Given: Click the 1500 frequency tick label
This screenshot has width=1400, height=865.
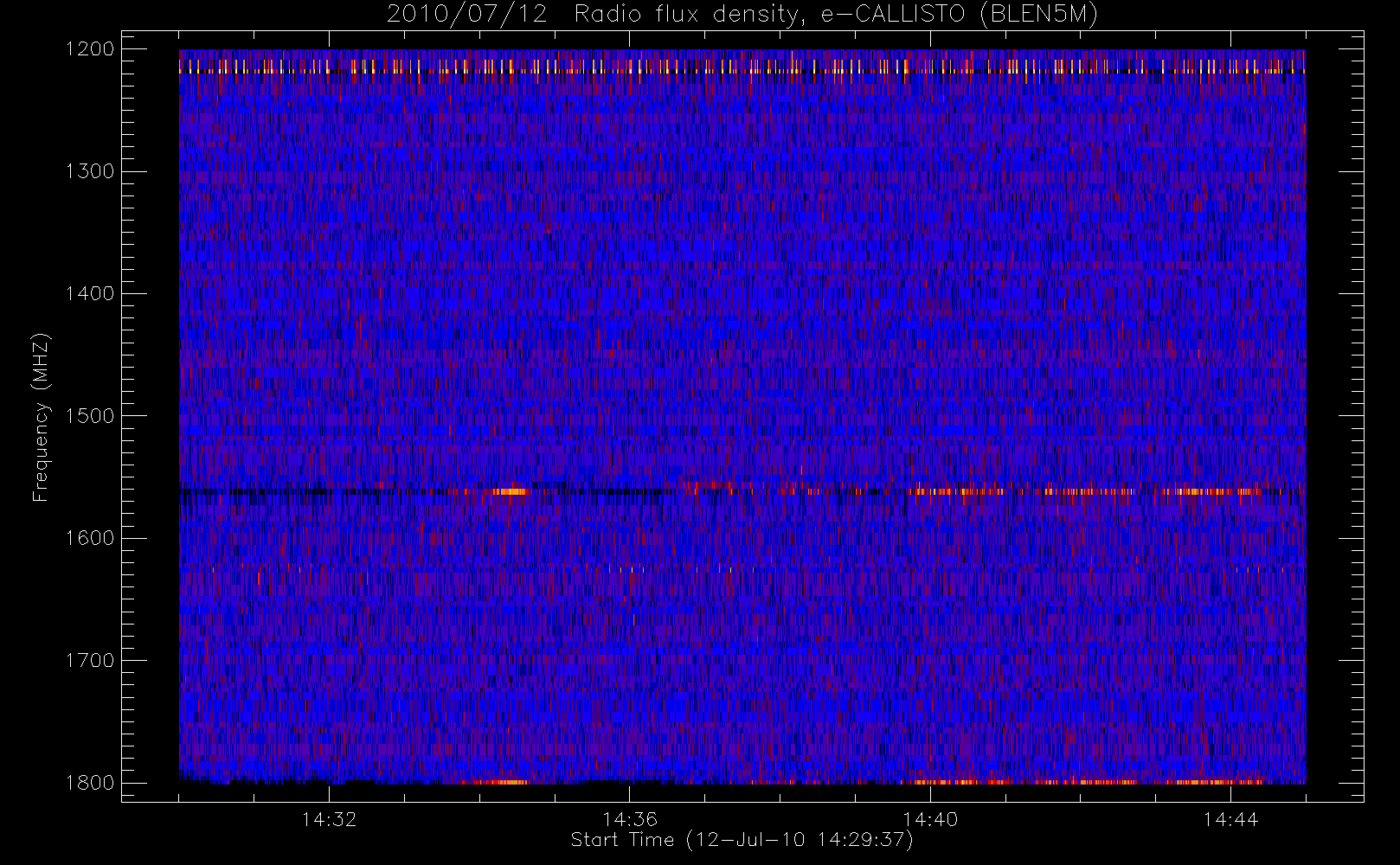Looking at the screenshot, I should click(x=90, y=416).
